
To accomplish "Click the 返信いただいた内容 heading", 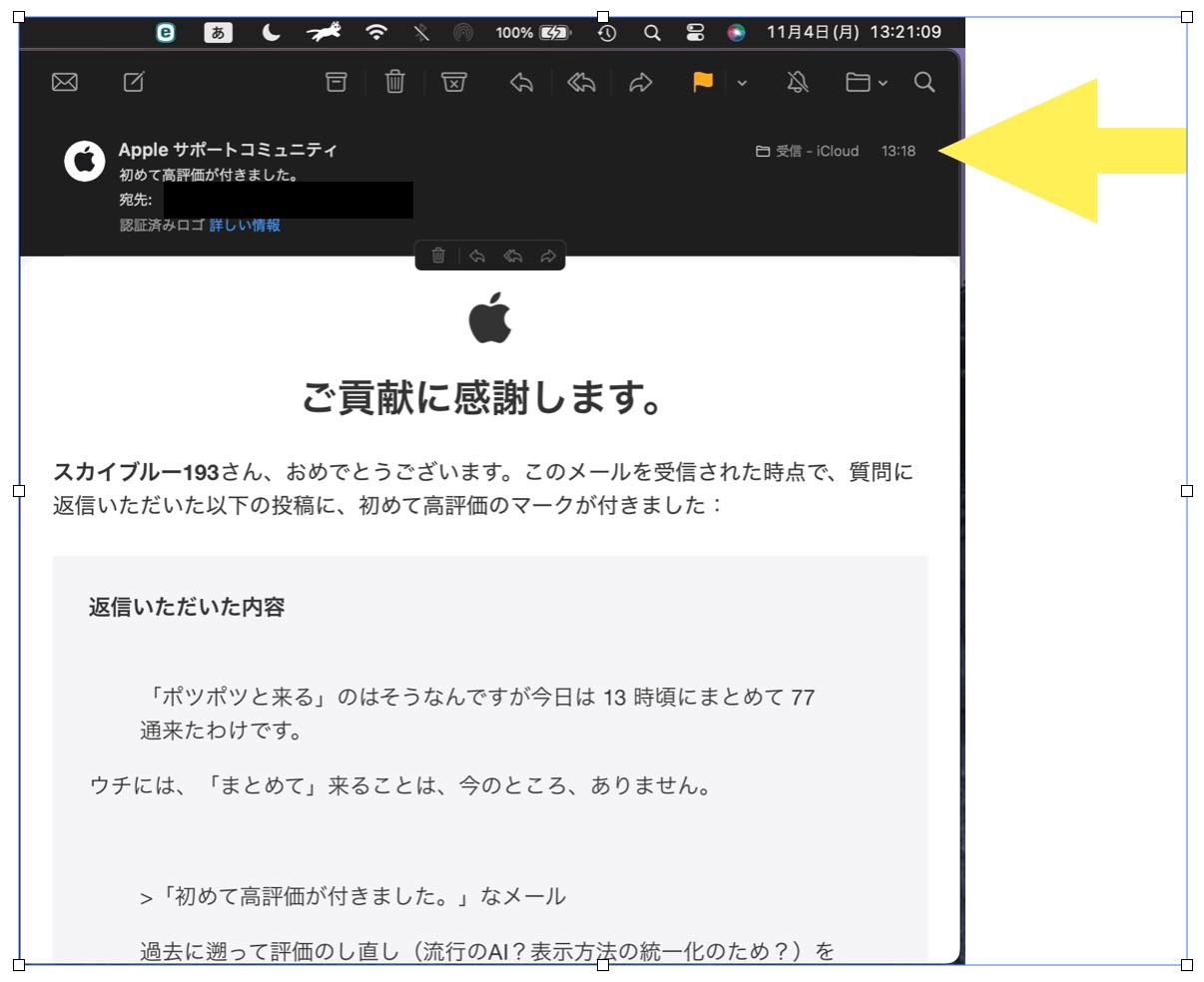I will coord(187,607).
